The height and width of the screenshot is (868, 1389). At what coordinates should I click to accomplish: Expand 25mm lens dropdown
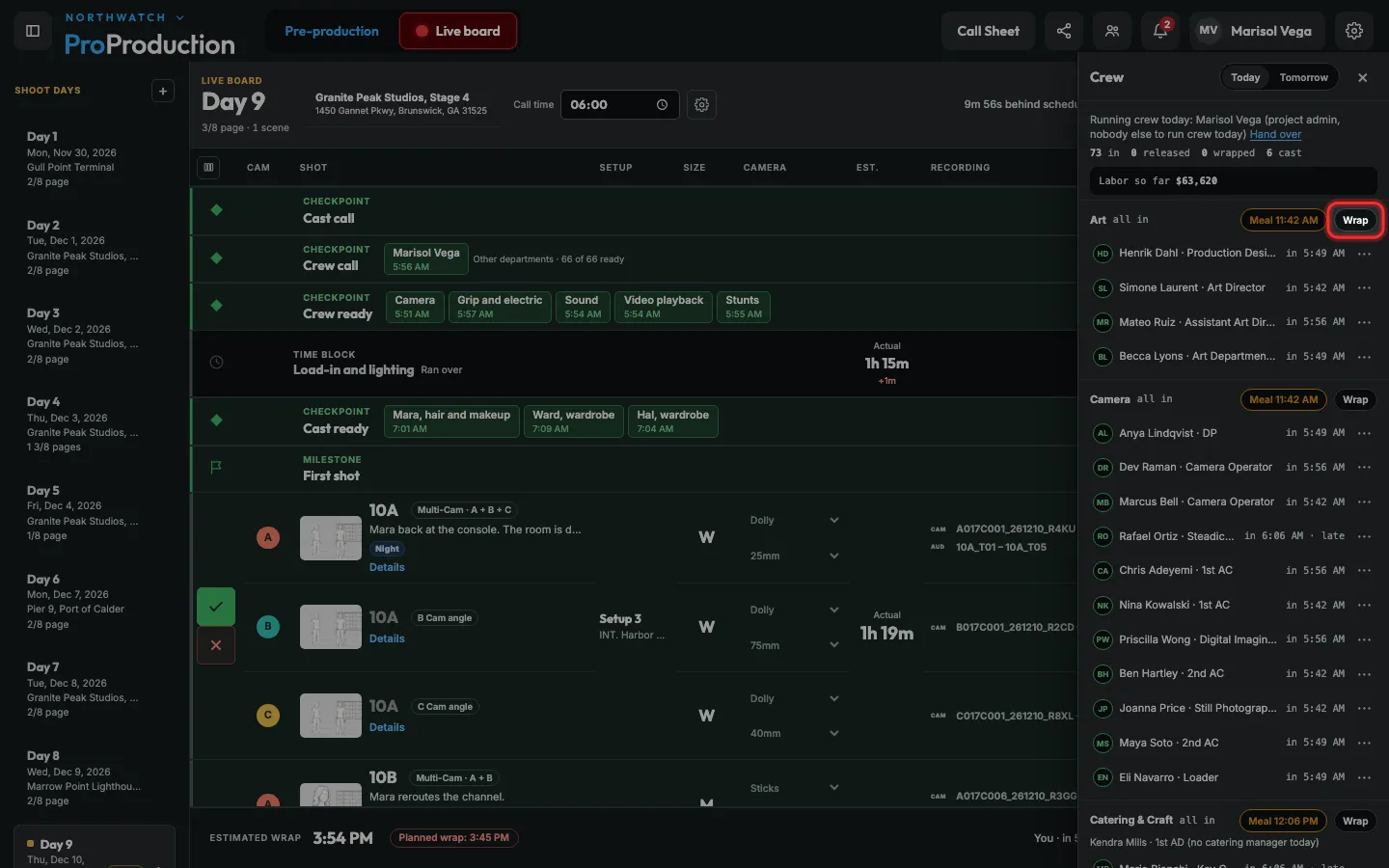tap(795, 556)
